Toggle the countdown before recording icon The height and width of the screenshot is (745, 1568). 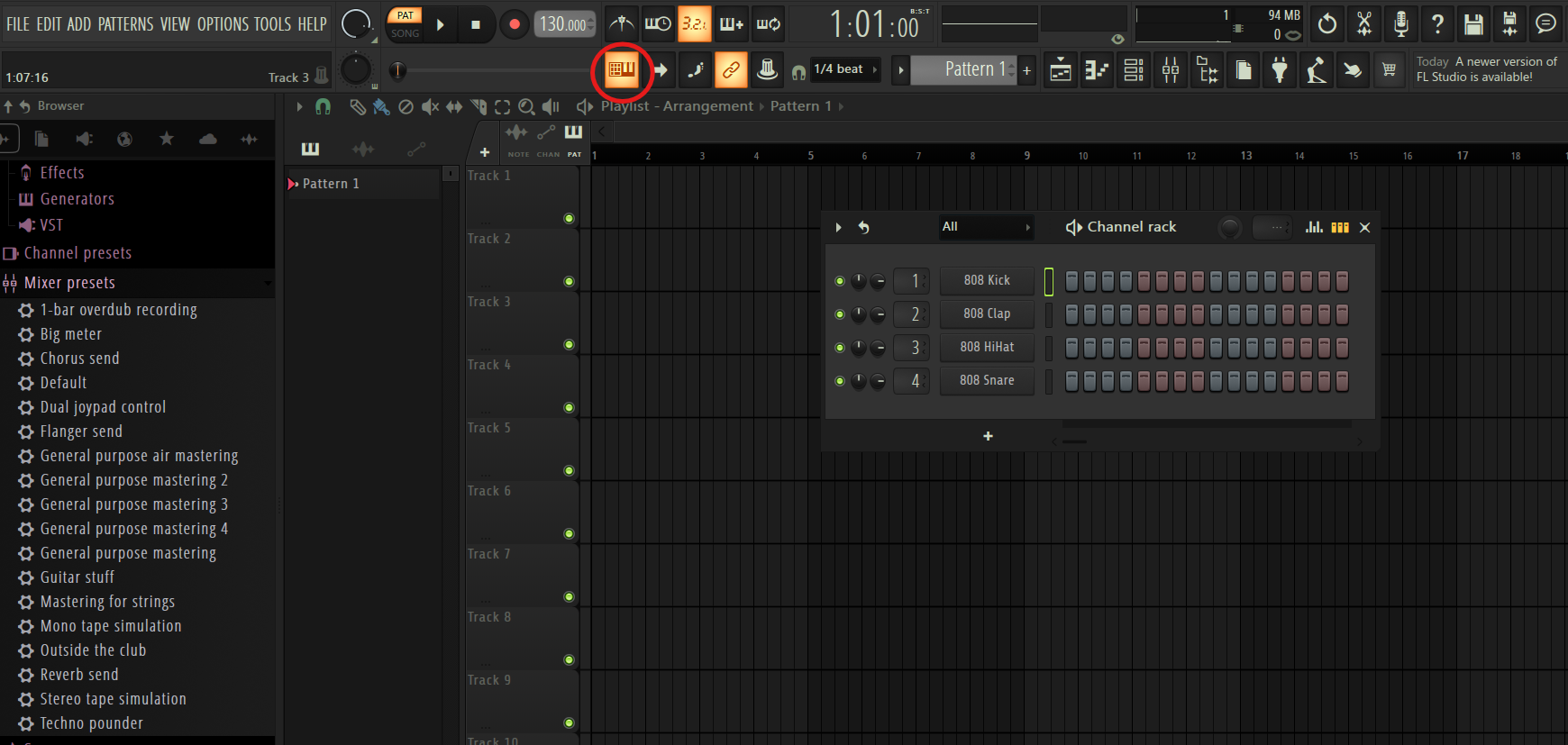(694, 23)
